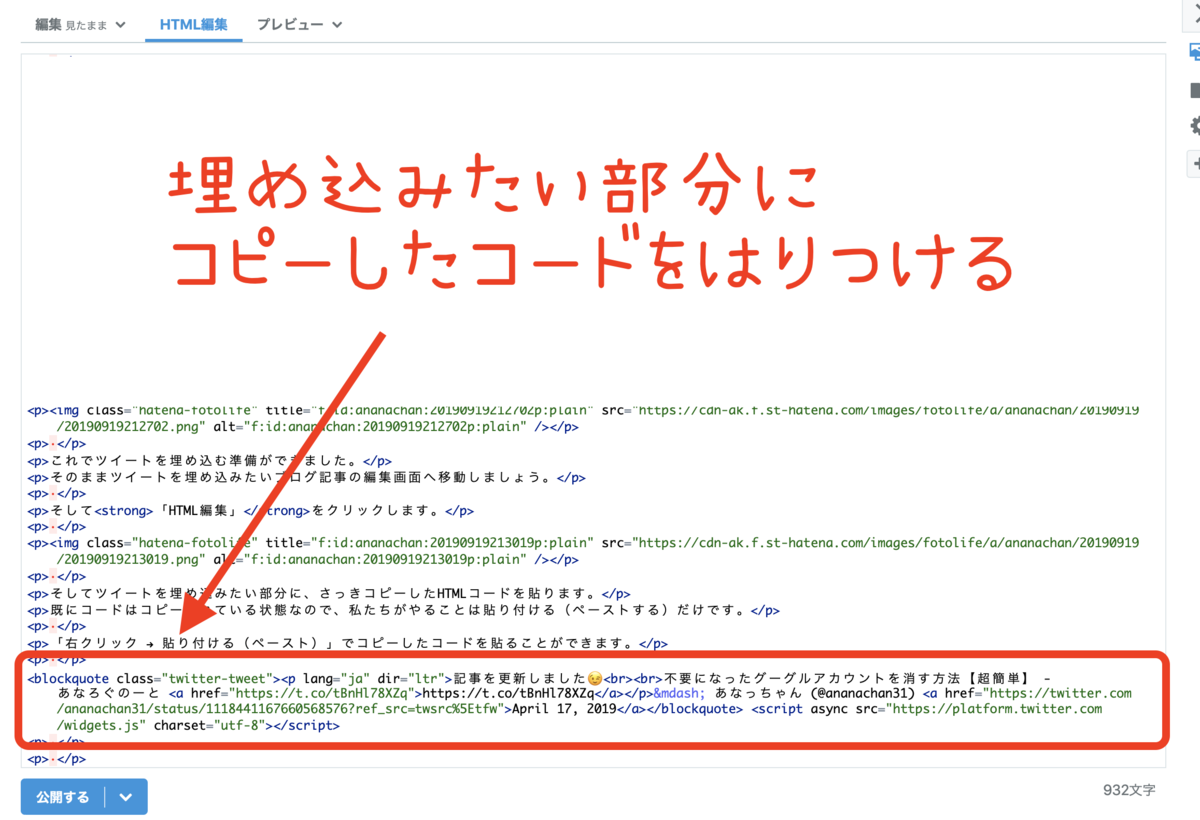Click text 記事を更新しました in blockquote code
Viewport: 1200px width, 820px height.
521,677
